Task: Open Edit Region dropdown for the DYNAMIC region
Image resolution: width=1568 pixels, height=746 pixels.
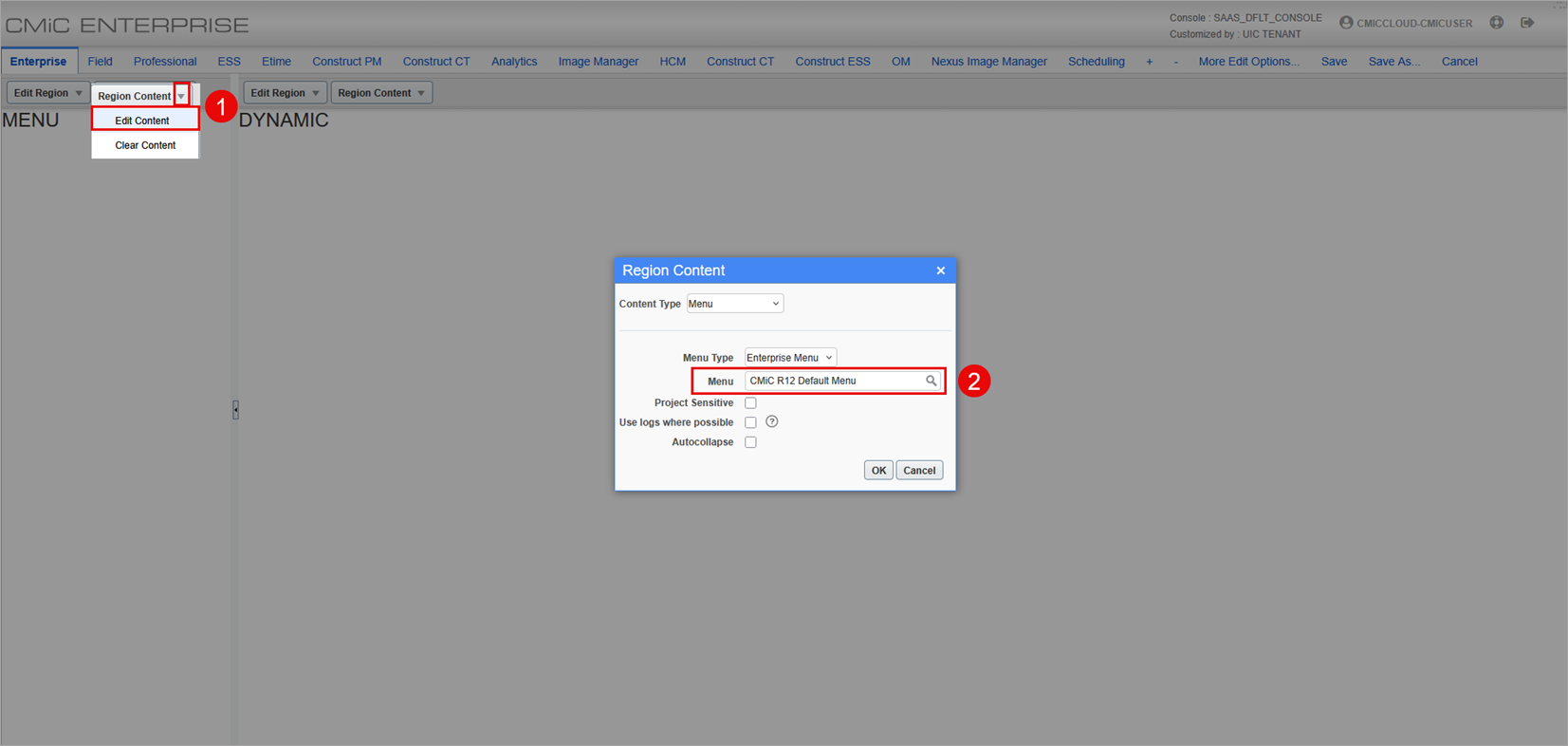Action: click(285, 93)
